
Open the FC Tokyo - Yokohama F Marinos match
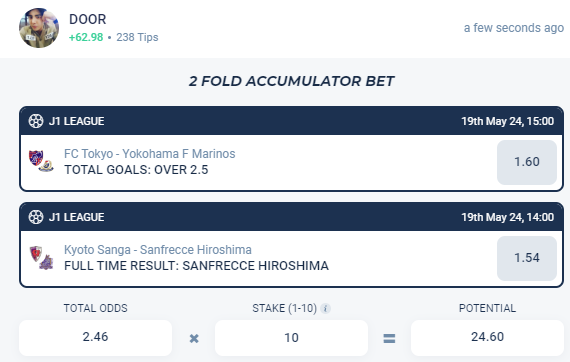click(x=149, y=154)
